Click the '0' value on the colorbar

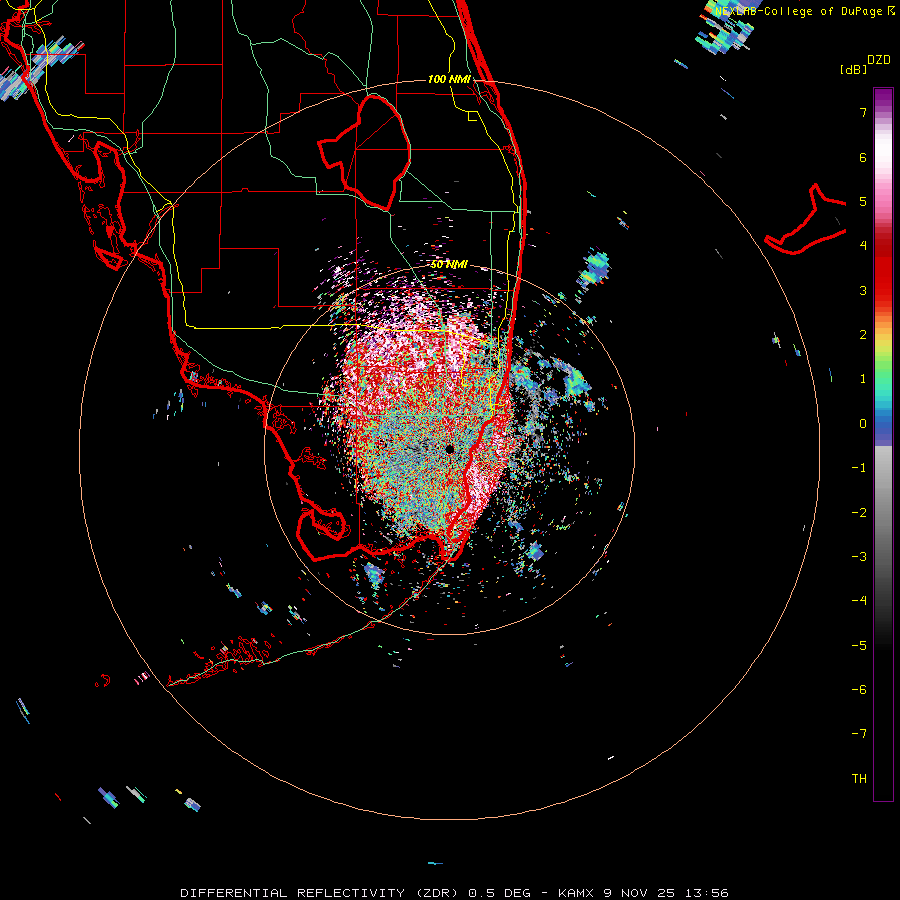(863, 424)
